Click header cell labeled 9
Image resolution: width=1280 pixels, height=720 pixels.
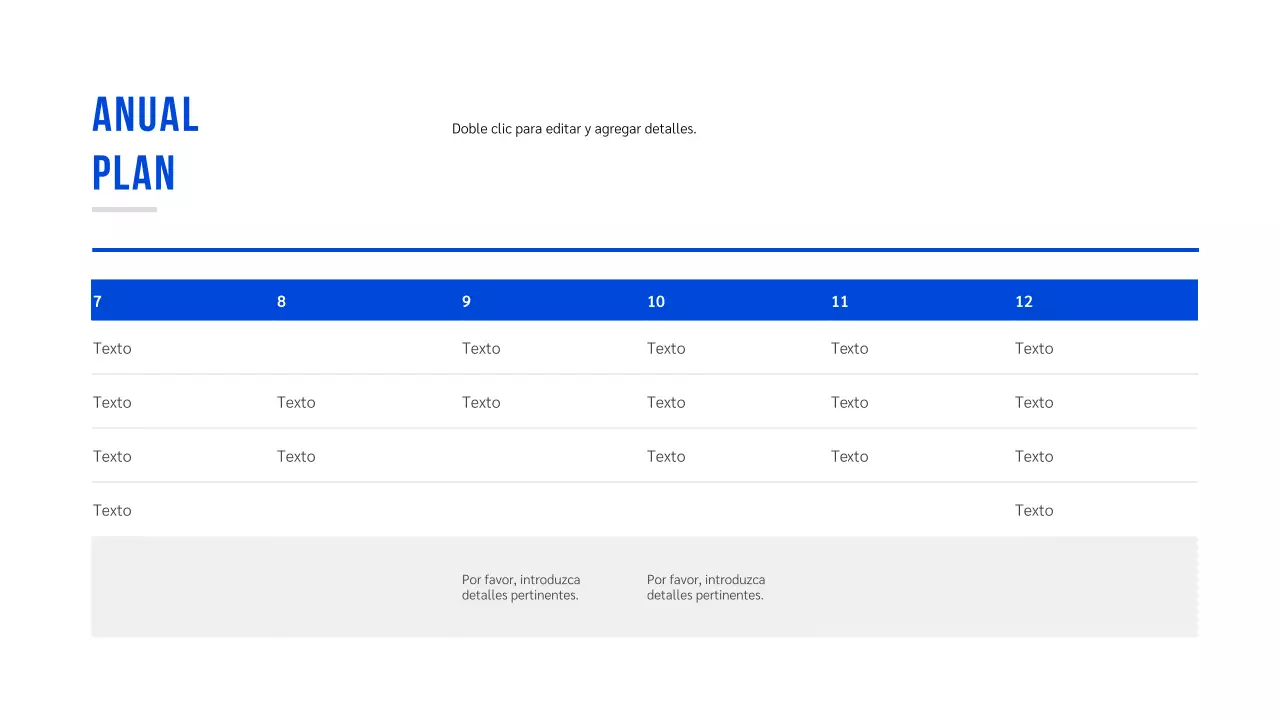[466, 301]
